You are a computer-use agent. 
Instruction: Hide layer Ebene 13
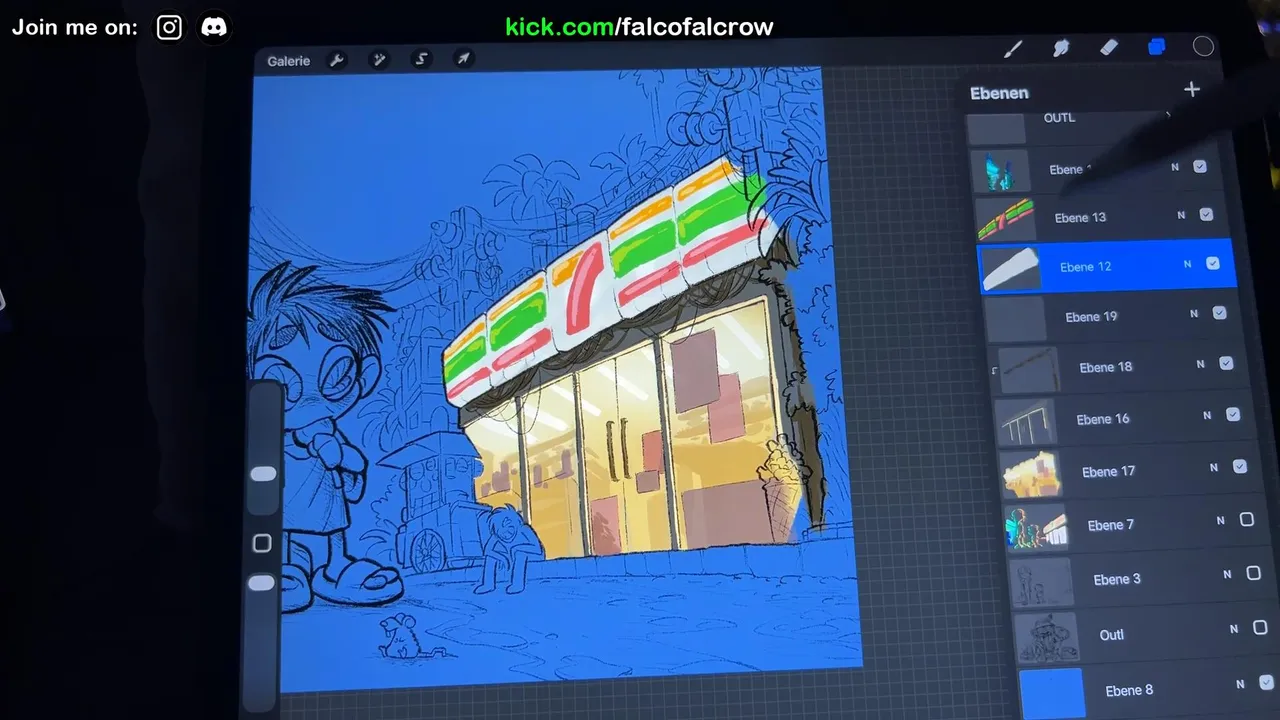(x=1206, y=214)
